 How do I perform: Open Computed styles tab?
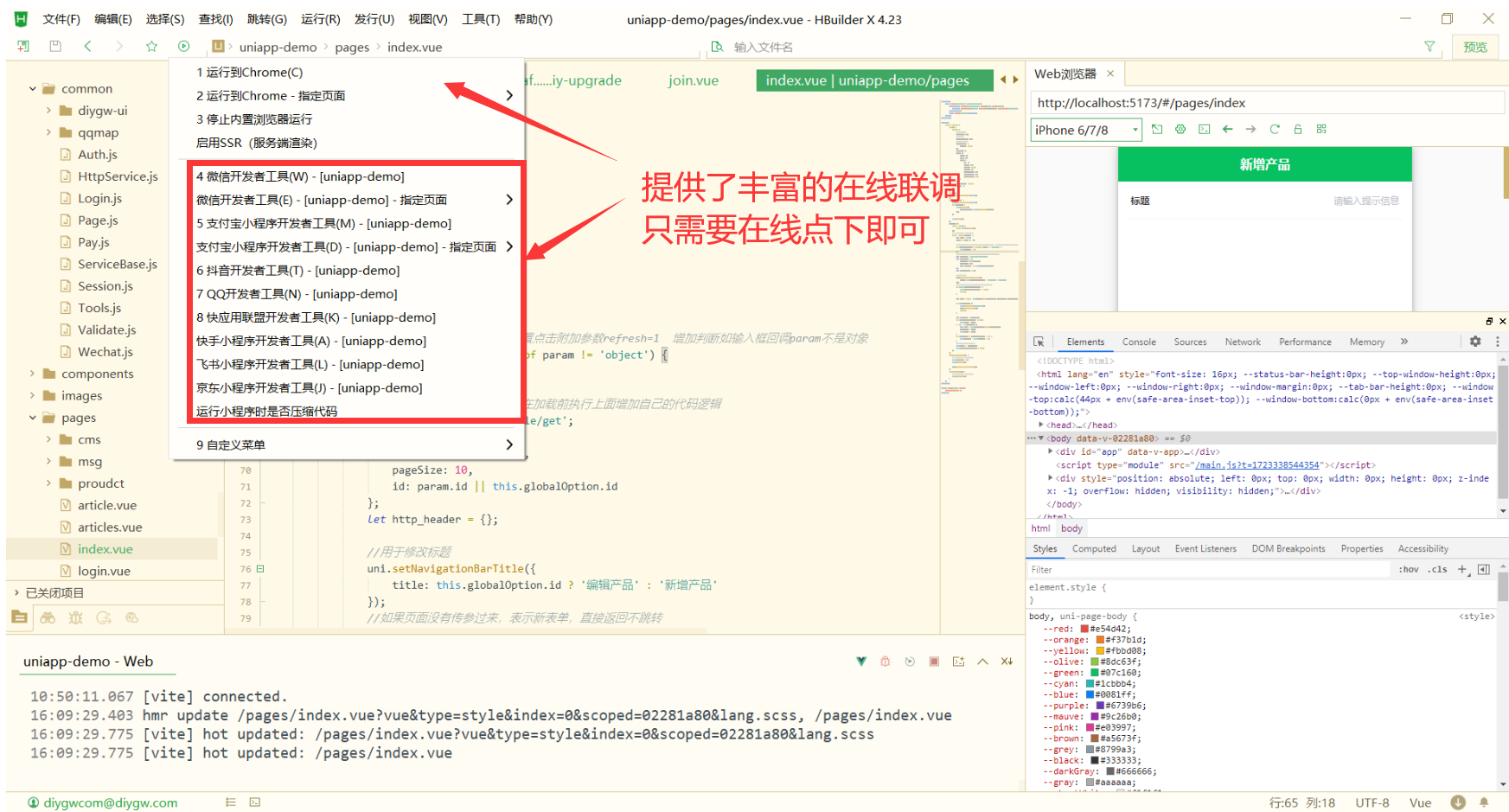(x=1094, y=548)
